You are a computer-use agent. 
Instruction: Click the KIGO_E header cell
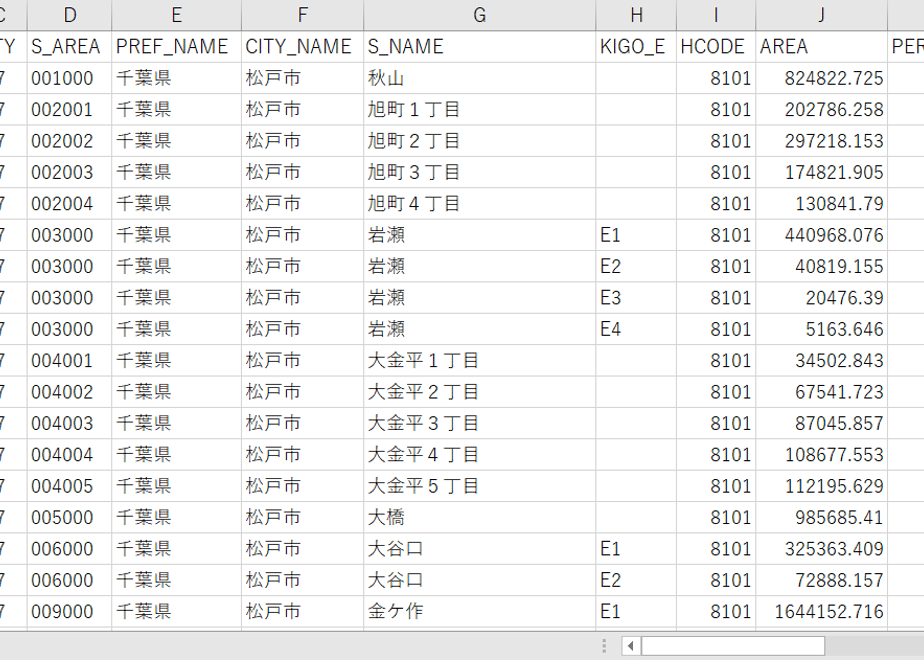(x=636, y=47)
